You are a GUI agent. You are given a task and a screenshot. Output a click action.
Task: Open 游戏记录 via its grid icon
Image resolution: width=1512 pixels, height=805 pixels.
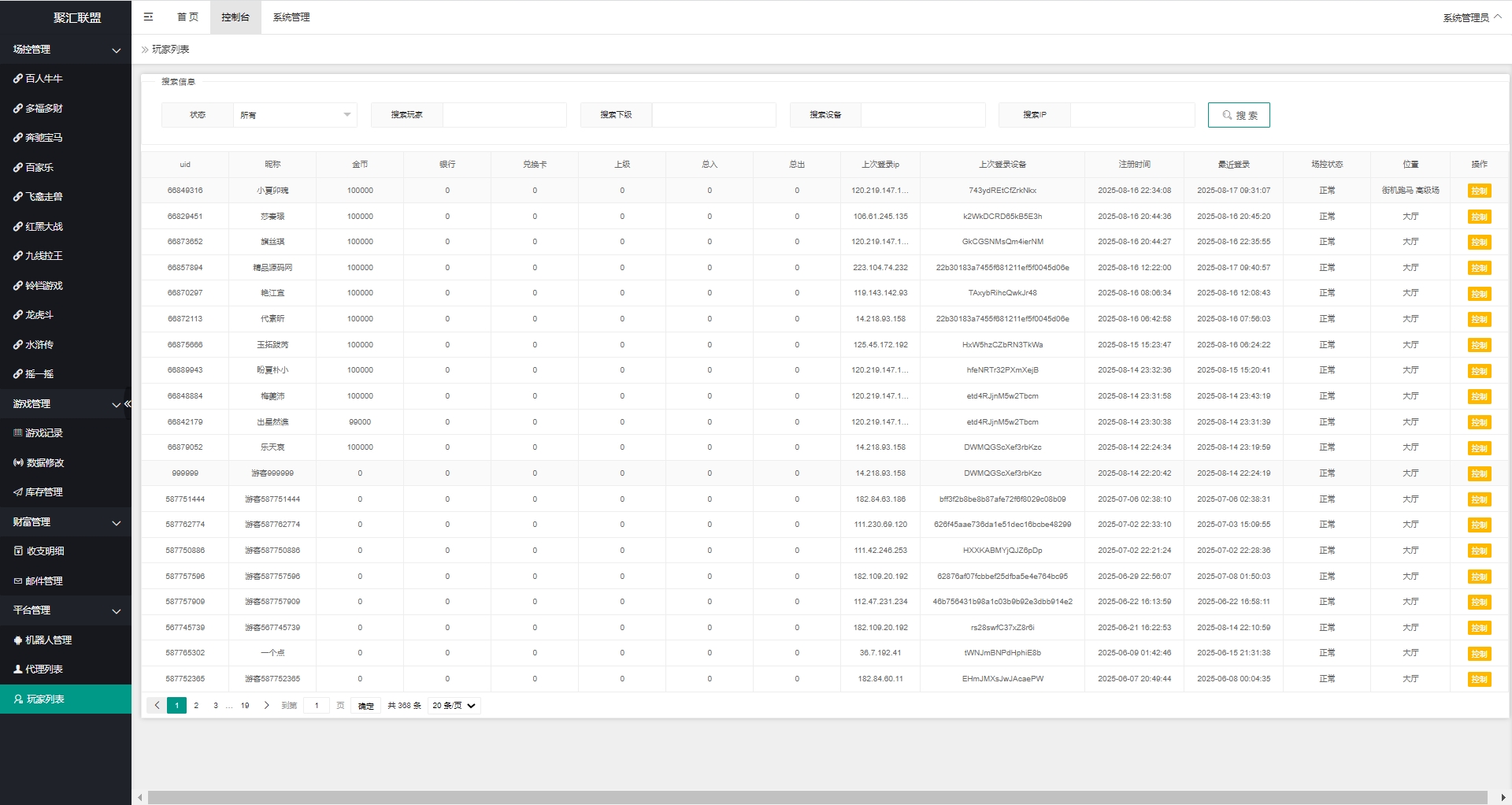[x=17, y=433]
